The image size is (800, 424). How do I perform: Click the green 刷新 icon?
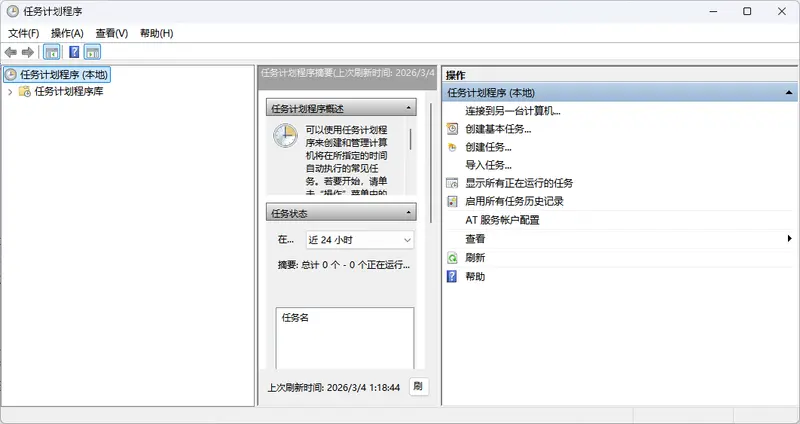pyautogui.click(x=453, y=258)
